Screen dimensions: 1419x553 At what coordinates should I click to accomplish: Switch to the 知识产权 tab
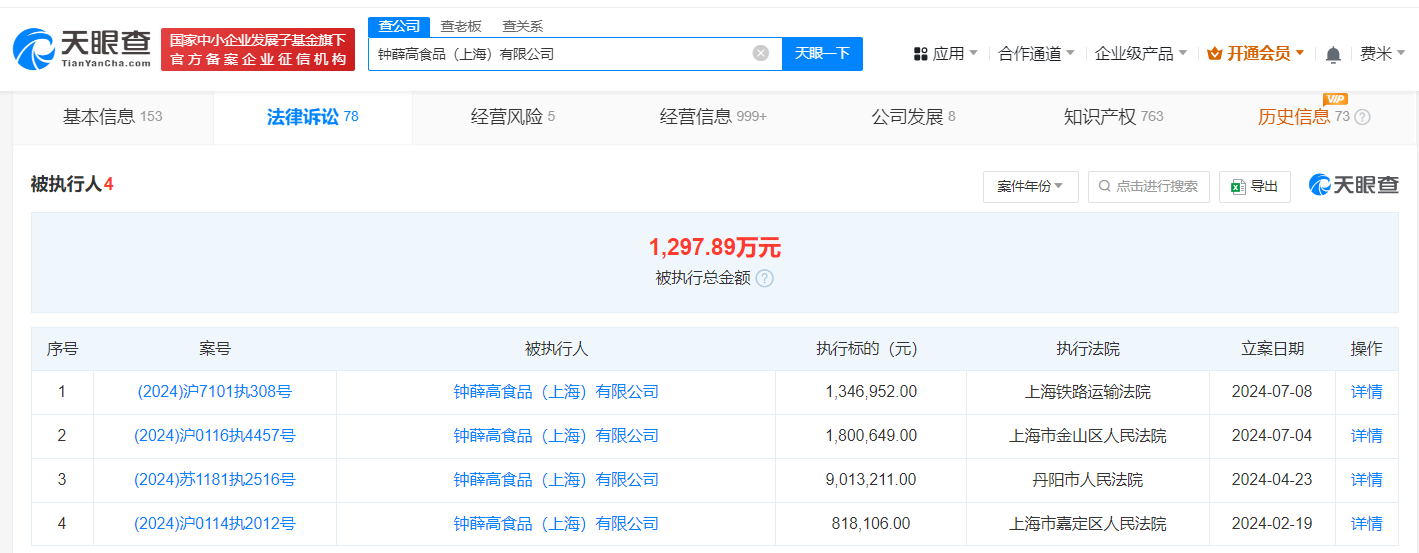[1113, 117]
